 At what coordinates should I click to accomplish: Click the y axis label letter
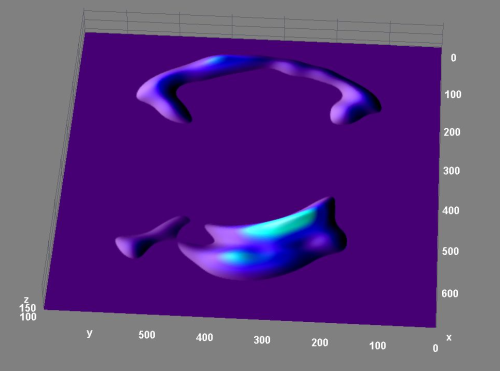89,332
